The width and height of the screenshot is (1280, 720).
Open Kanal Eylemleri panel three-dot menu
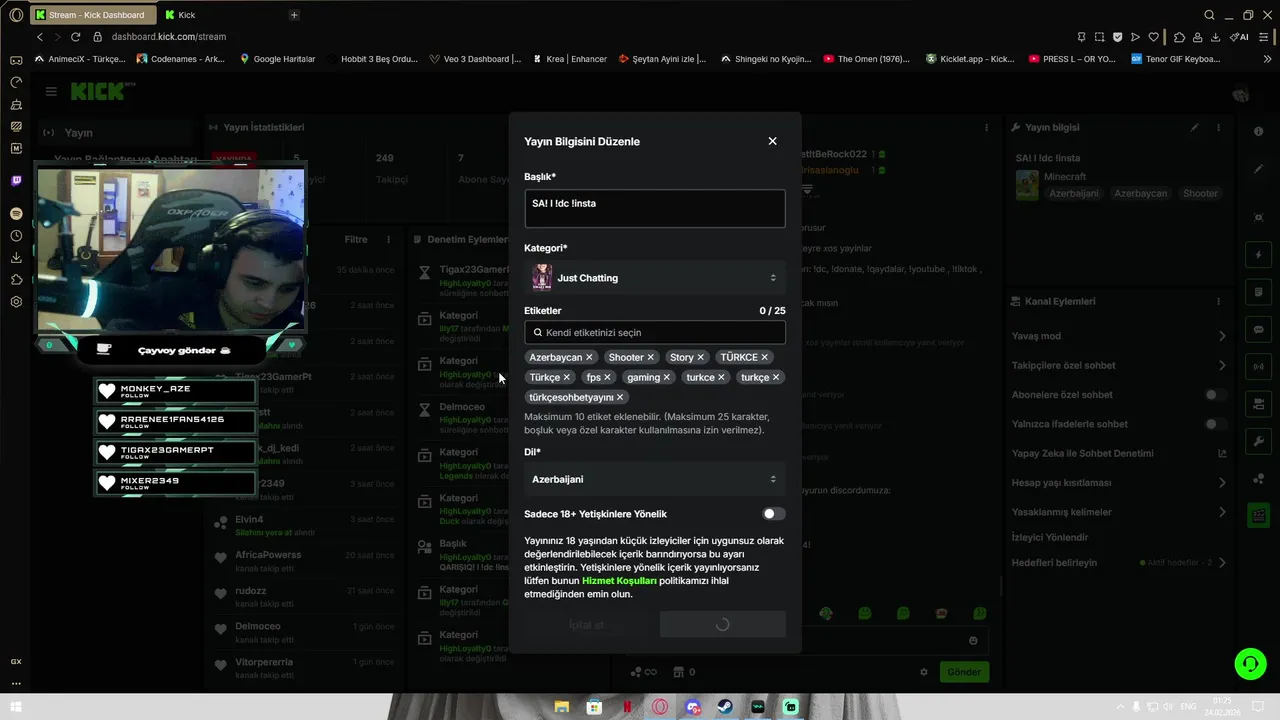pyautogui.click(x=1219, y=301)
